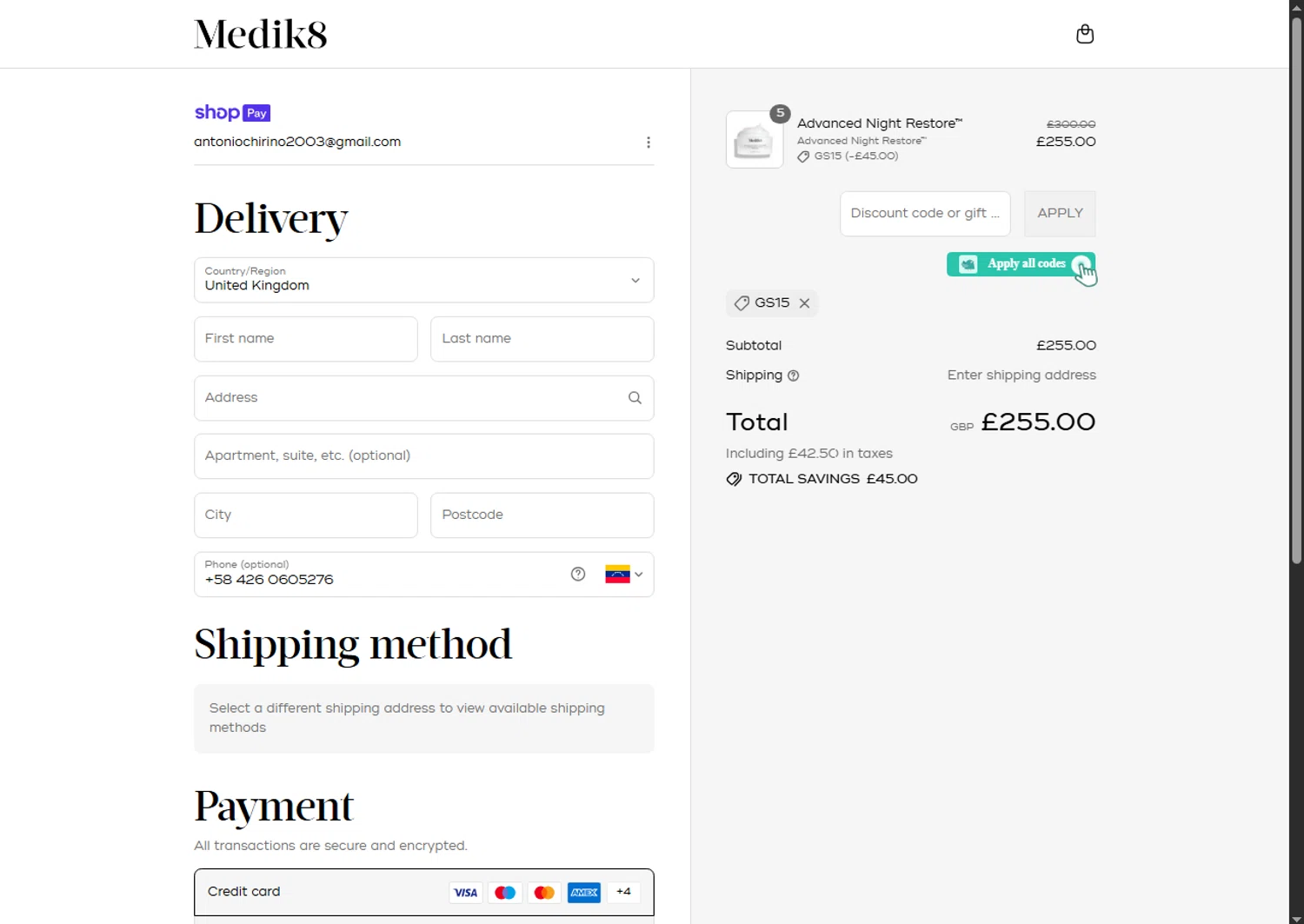Open the Shipping info help icon
Viewport: 1304px width, 924px height.
793,376
